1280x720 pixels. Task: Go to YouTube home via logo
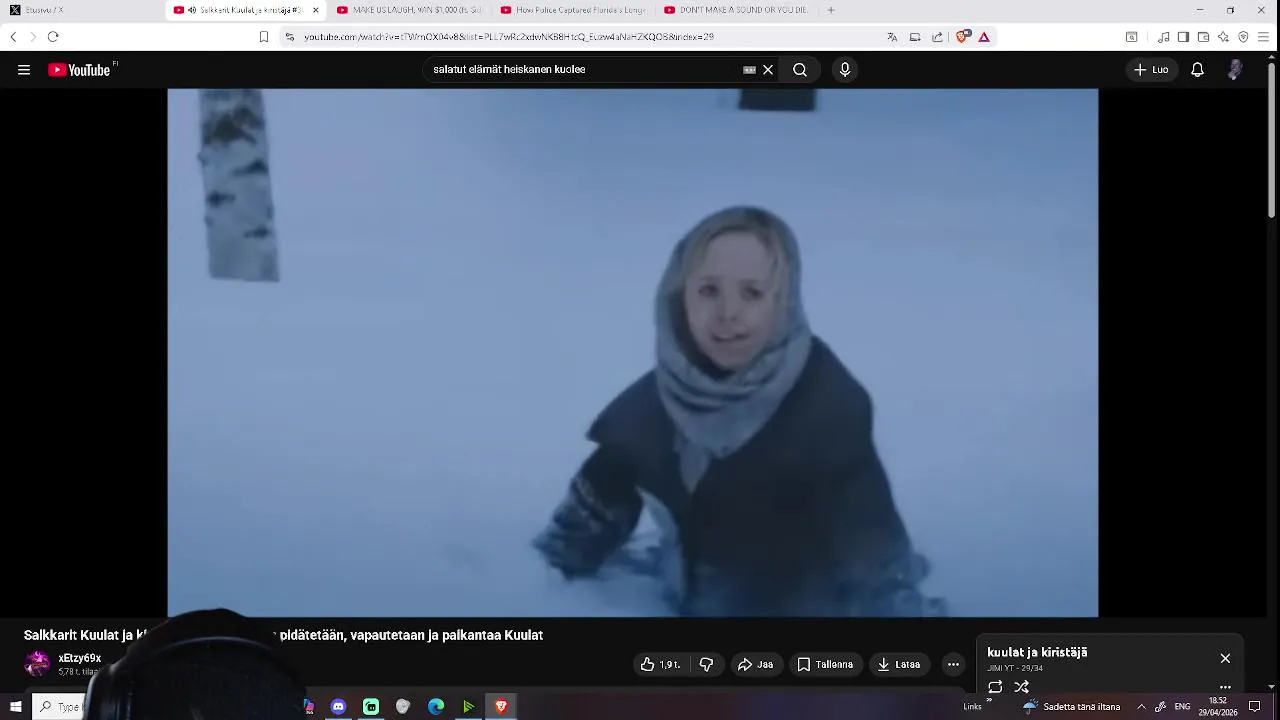tap(81, 70)
